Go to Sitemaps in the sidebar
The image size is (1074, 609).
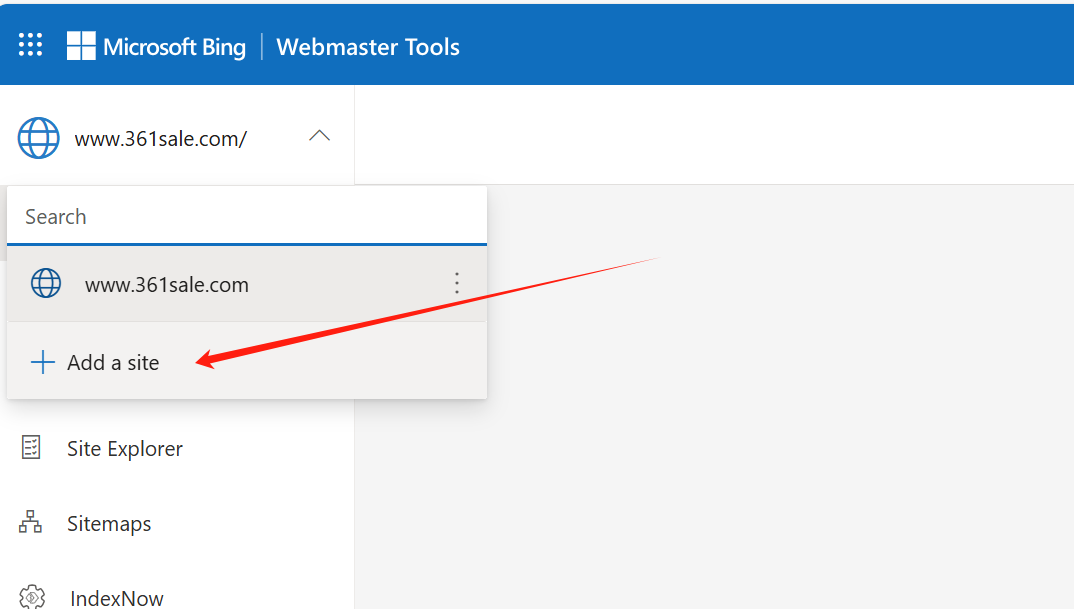[x=109, y=524]
